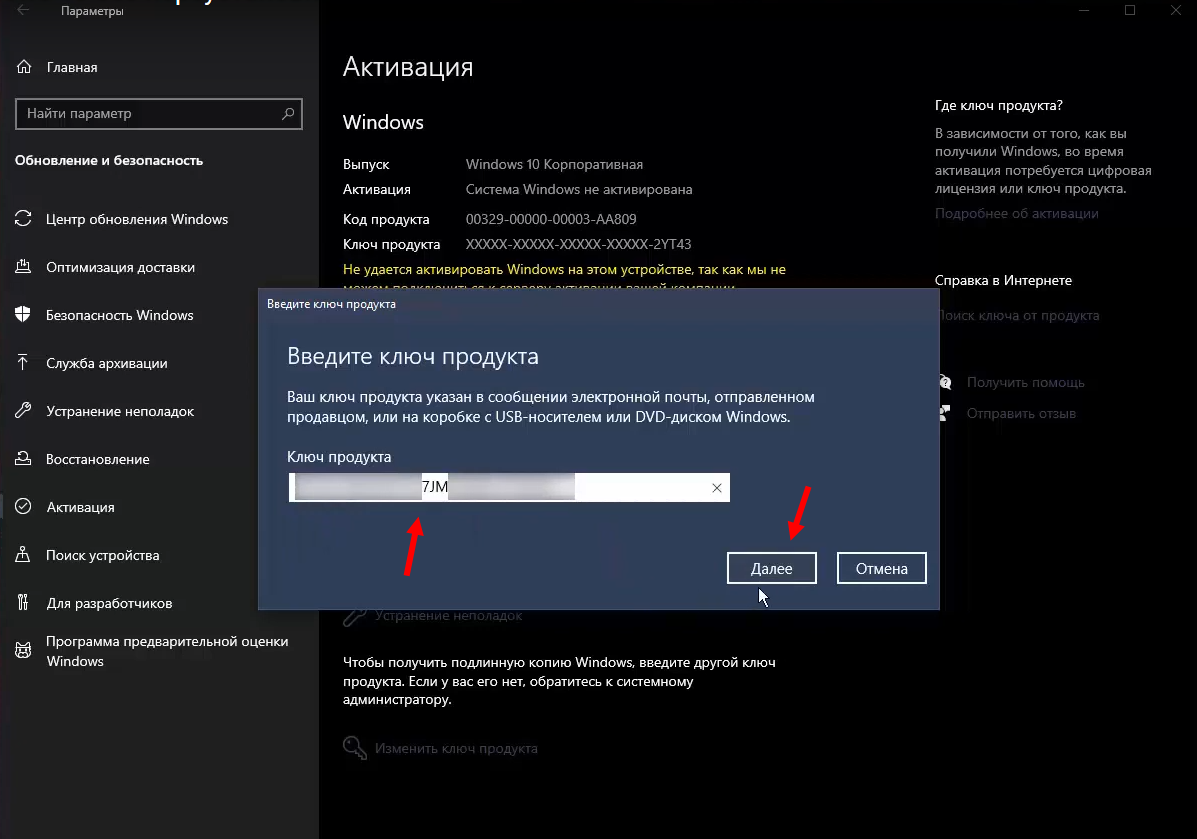Screen dimensions: 1197x839
Task: Click the Home icon in sidebar
Action: coord(24,68)
